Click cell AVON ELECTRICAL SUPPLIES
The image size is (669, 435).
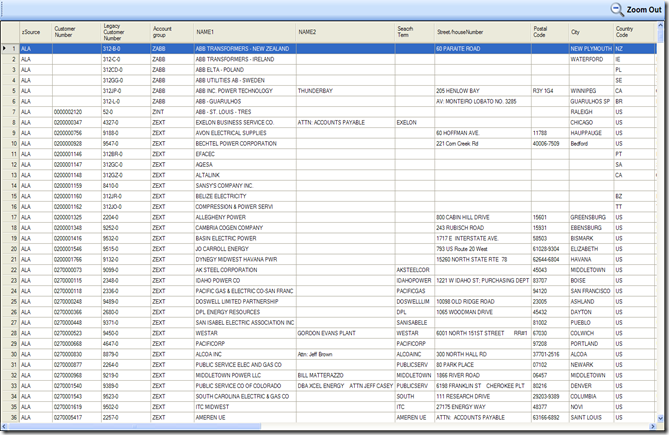(245, 133)
